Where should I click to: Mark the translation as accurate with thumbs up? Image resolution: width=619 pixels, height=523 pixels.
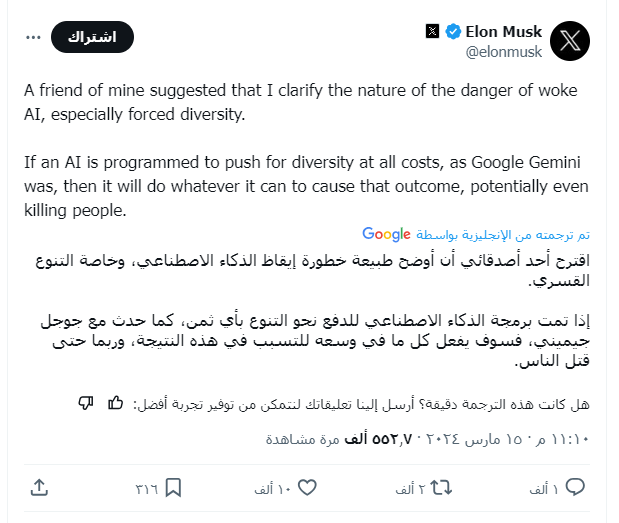tap(115, 402)
